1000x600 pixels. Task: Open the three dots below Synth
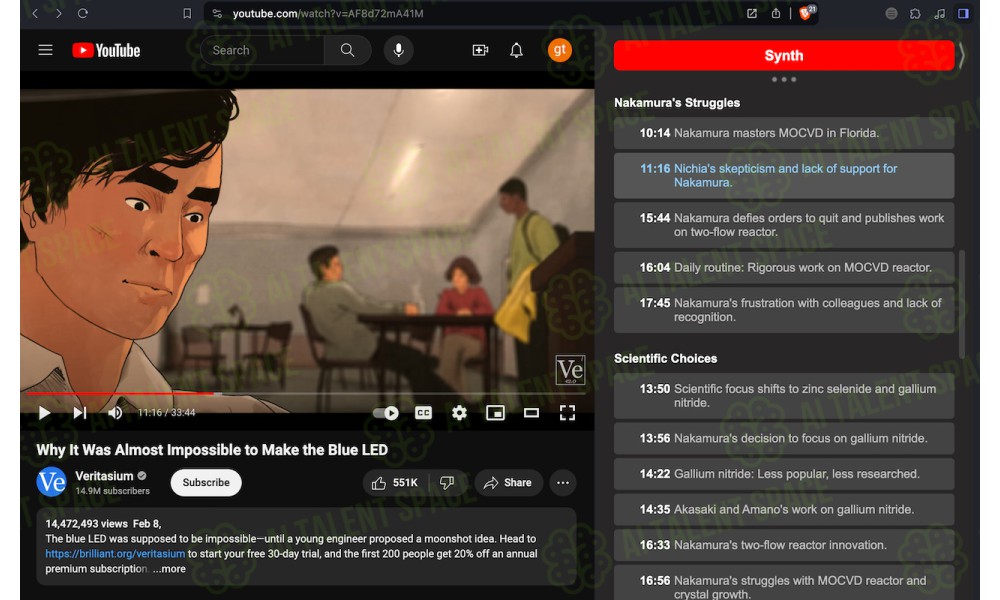pos(784,80)
